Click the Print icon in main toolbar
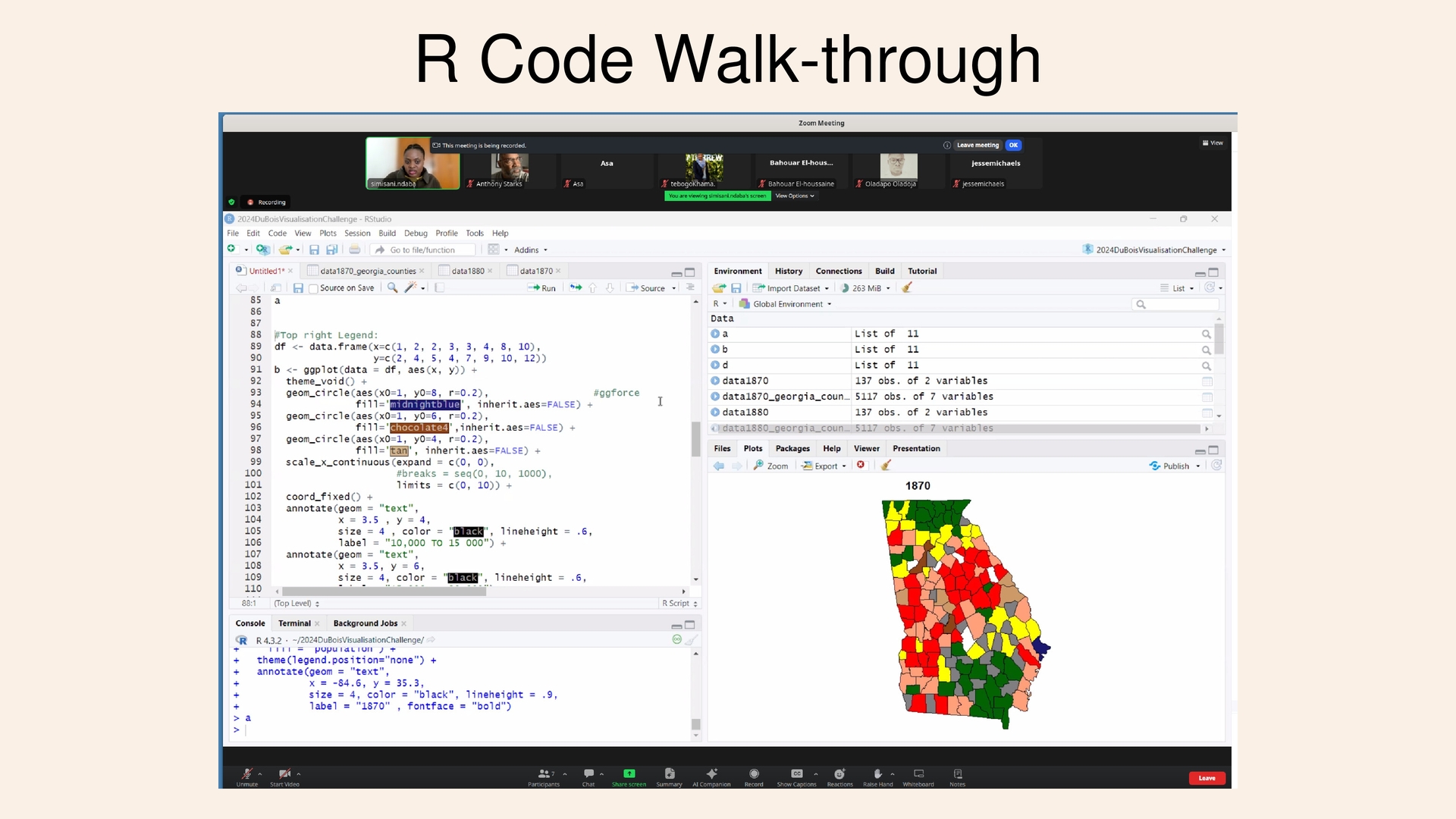The image size is (1456, 819). [x=354, y=249]
